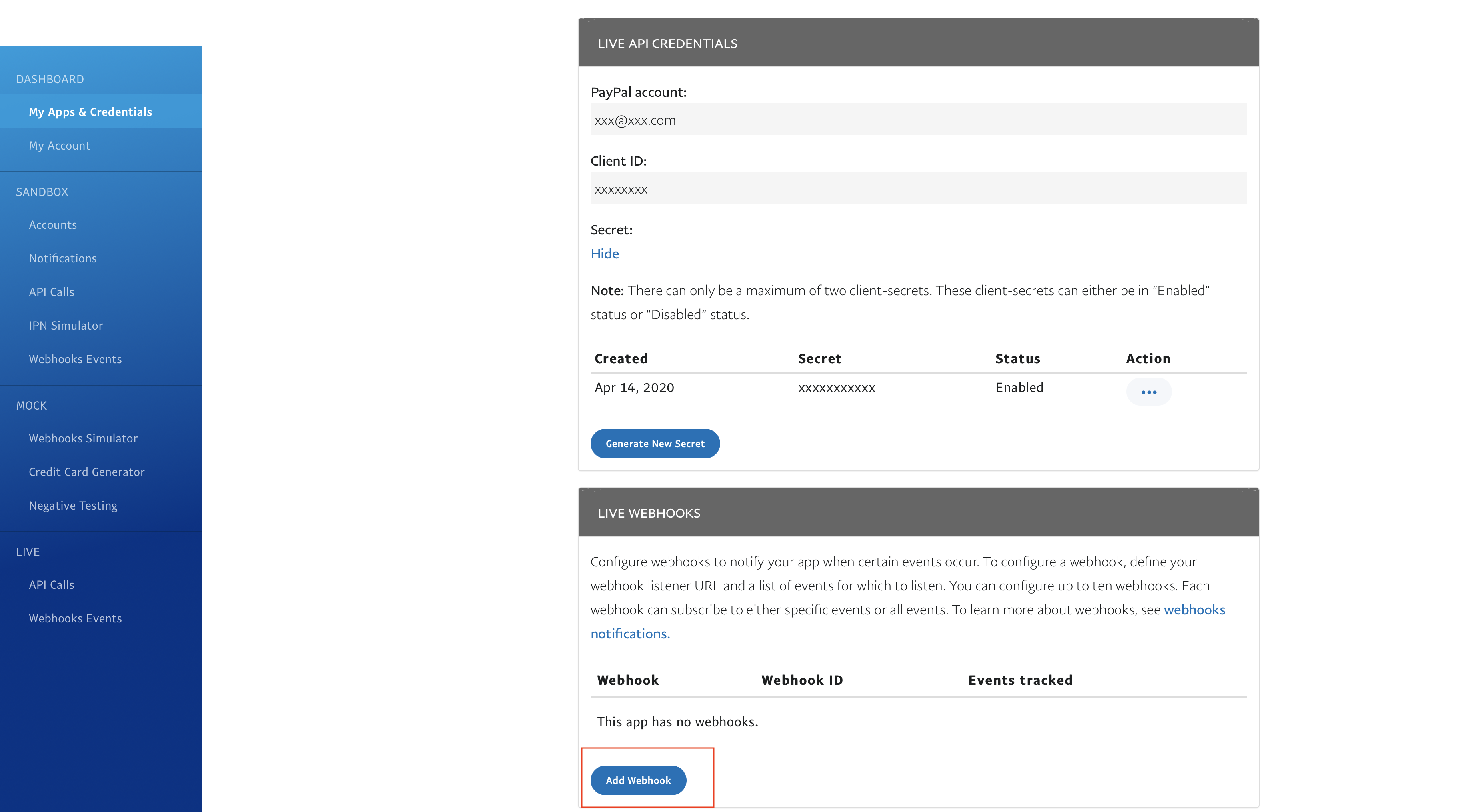Open Sandbox Notifications page

[63, 258]
